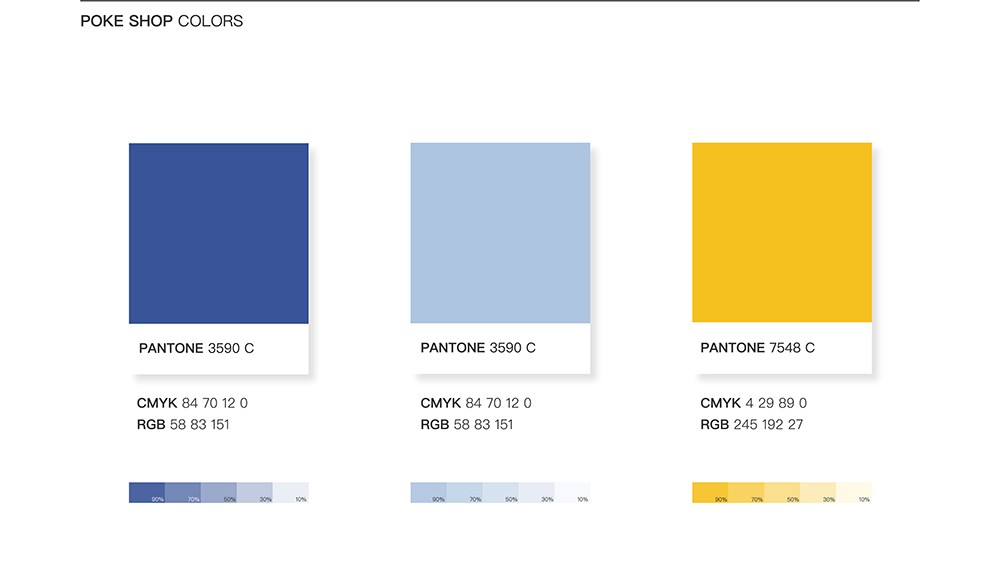Viewport: 1000px width, 570px height.
Task: Click the POKE SHOP COLORS heading
Action: (x=161, y=21)
